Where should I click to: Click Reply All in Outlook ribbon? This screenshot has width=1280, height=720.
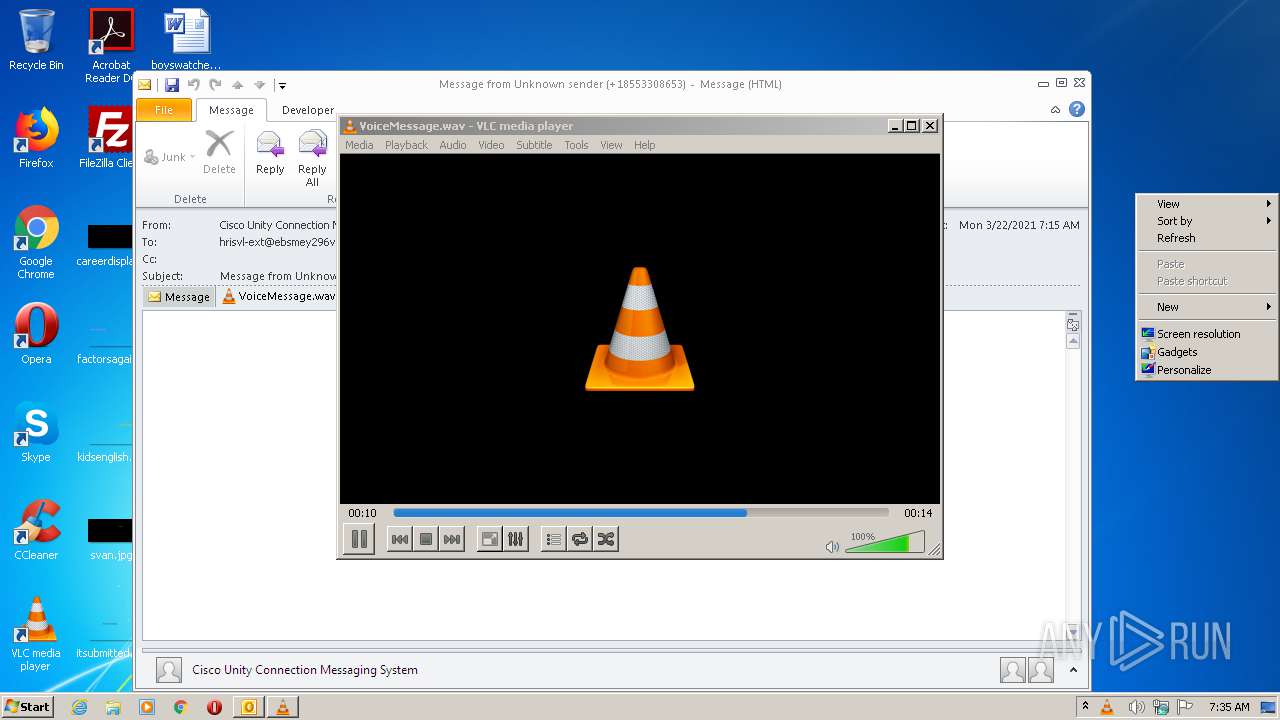click(313, 158)
